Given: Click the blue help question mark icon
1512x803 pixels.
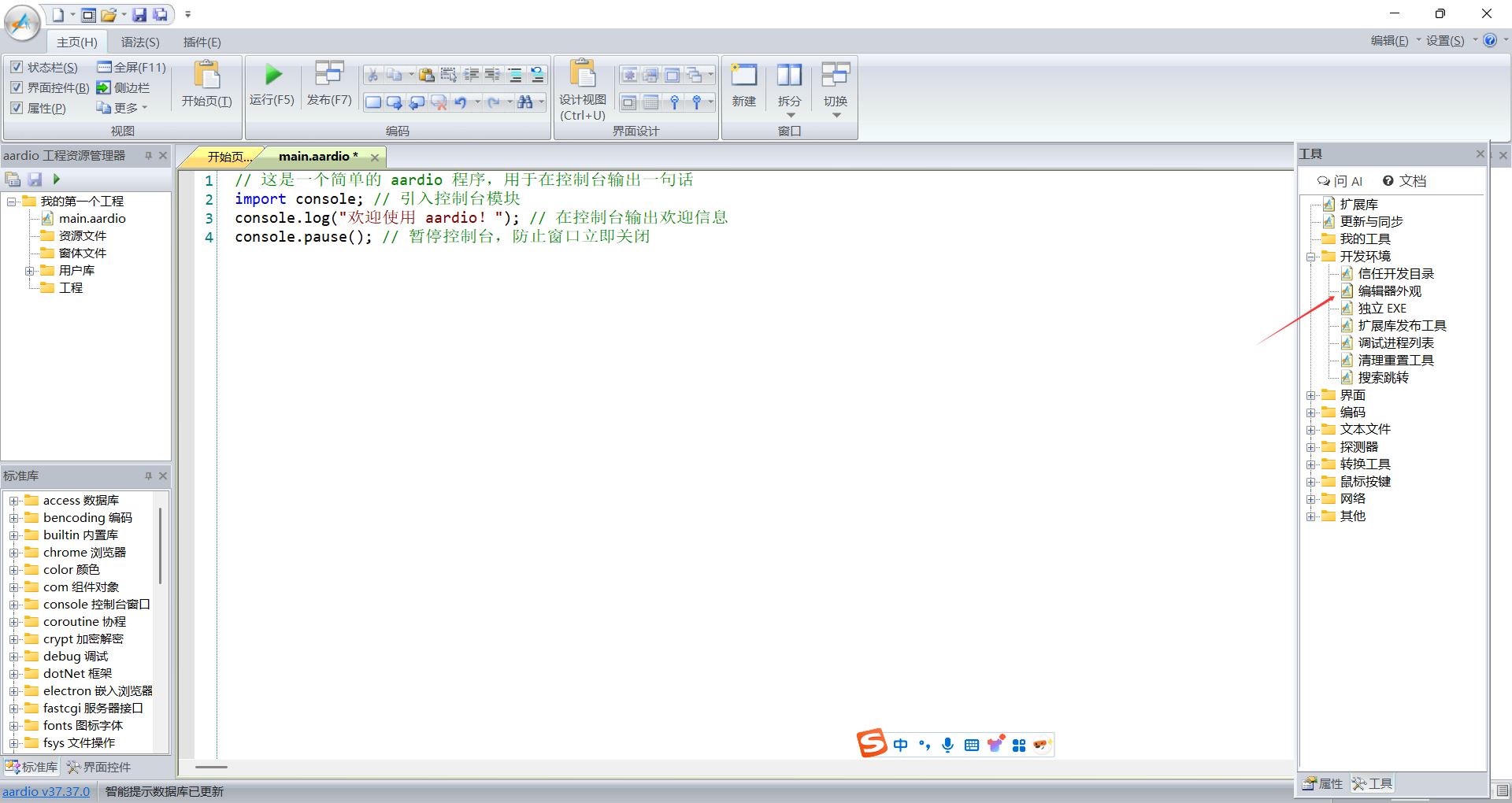Looking at the screenshot, I should tap(1490, 40).
